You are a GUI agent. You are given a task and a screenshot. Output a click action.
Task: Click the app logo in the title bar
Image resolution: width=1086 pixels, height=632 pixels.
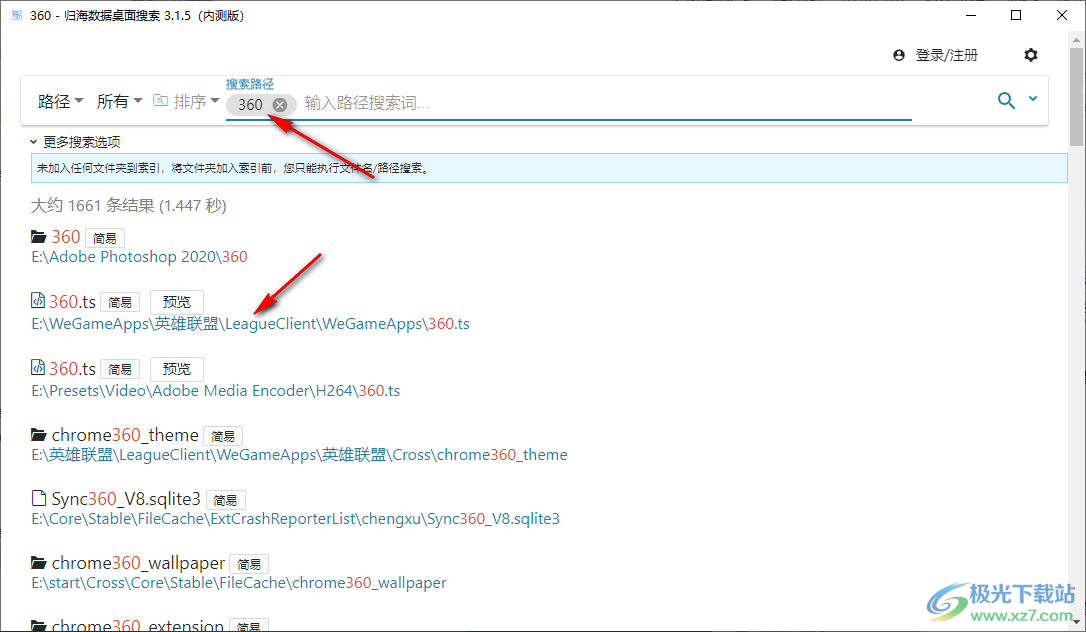click(17, 15)
